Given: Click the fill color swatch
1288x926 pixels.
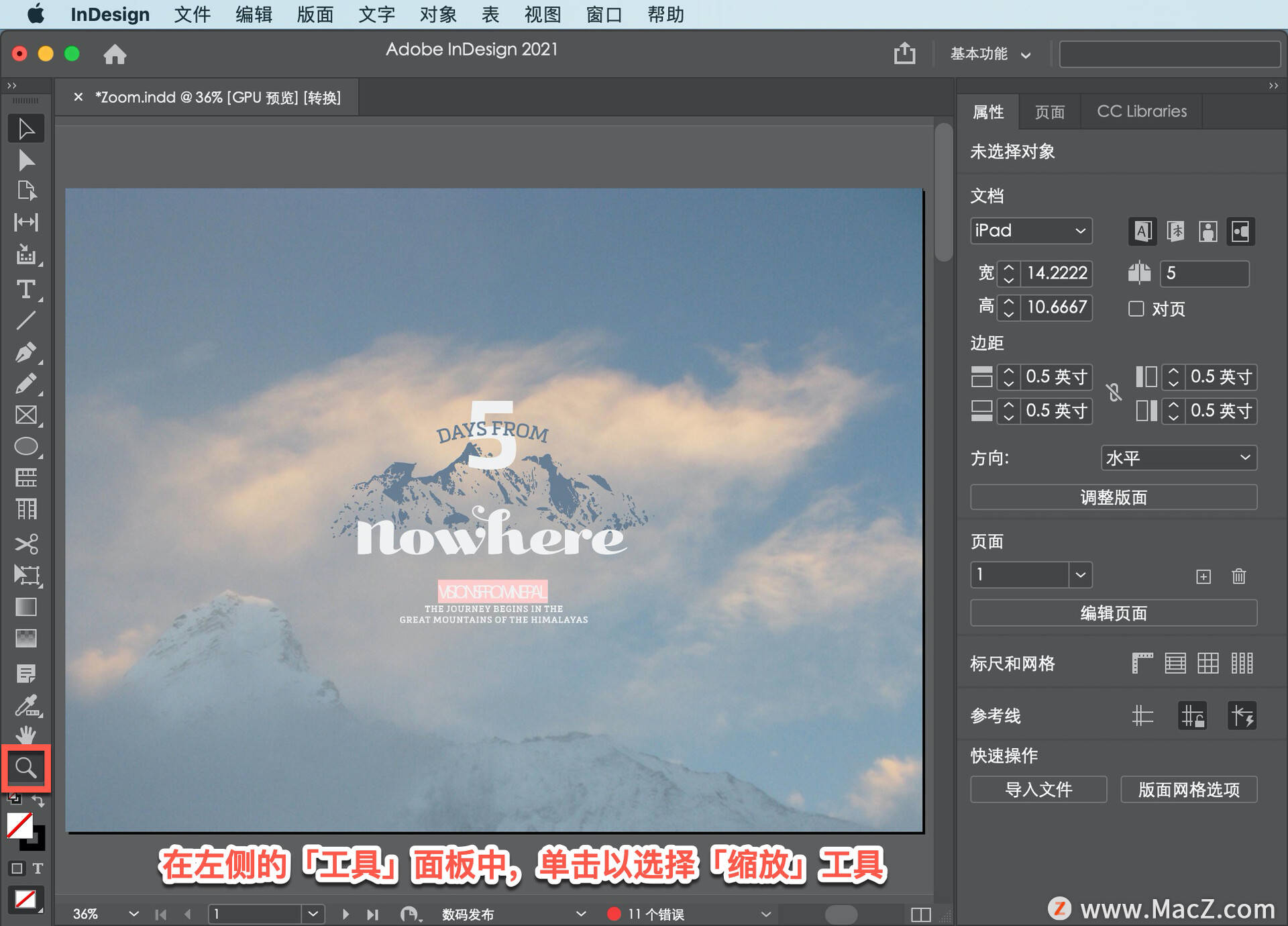Looking at the screenshot, I should pyautogui.click(x=19, y=826).
